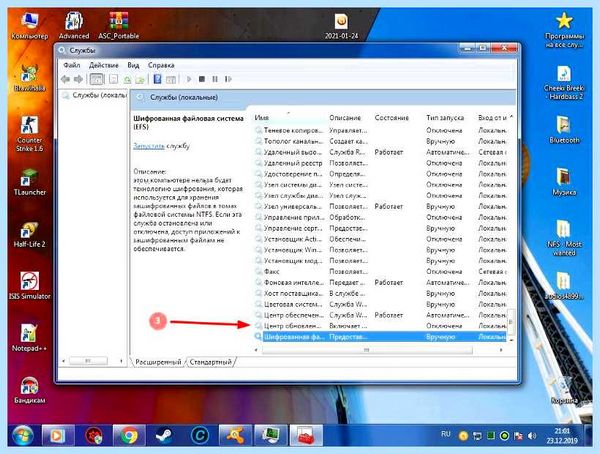This screenshot has height=454, width=600.
Task: Sort by the Имя column header
Action: [289, 118]
